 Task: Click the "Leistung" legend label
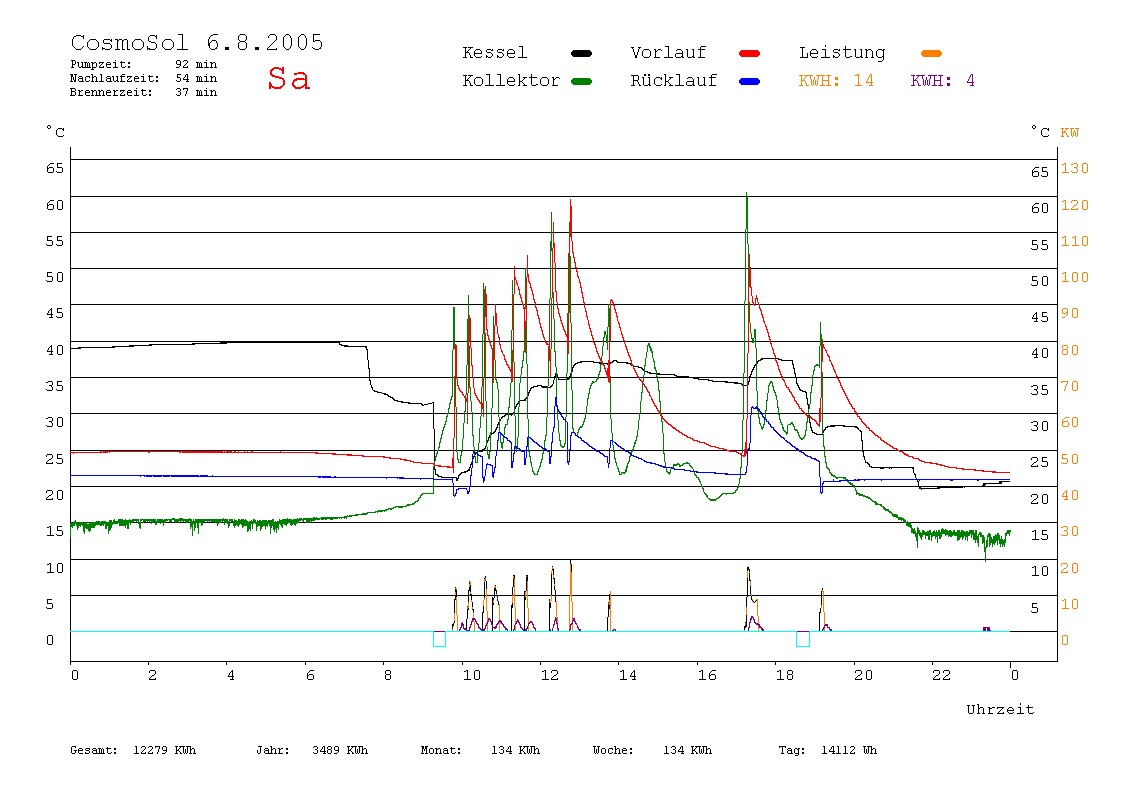click(x=842, y=53)
